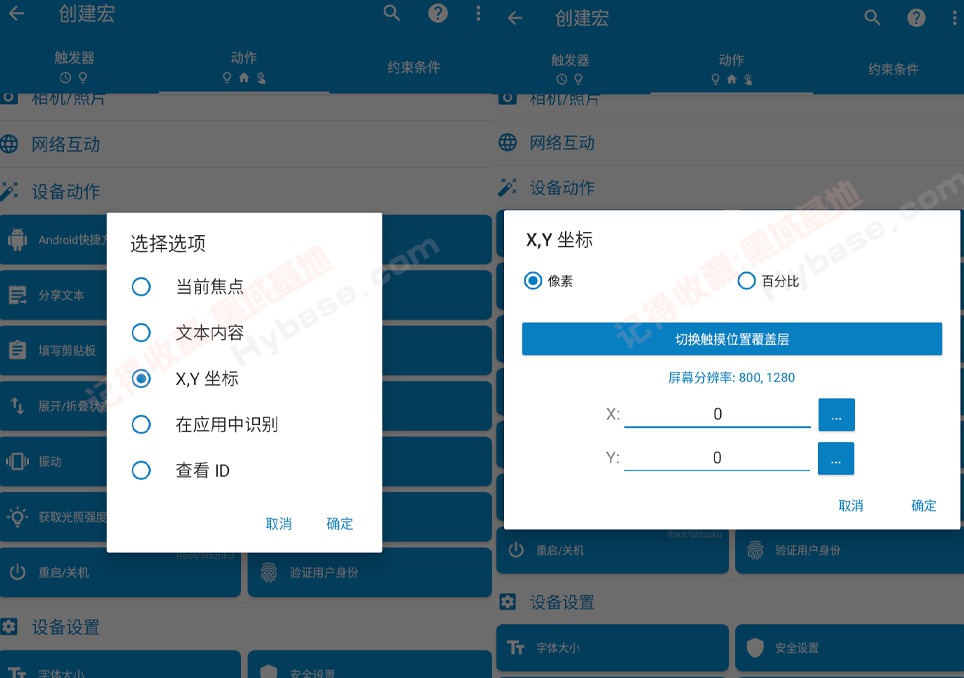Switch coordinate unit to 百分比
964x678 pixels.
[x=746, y=281]
